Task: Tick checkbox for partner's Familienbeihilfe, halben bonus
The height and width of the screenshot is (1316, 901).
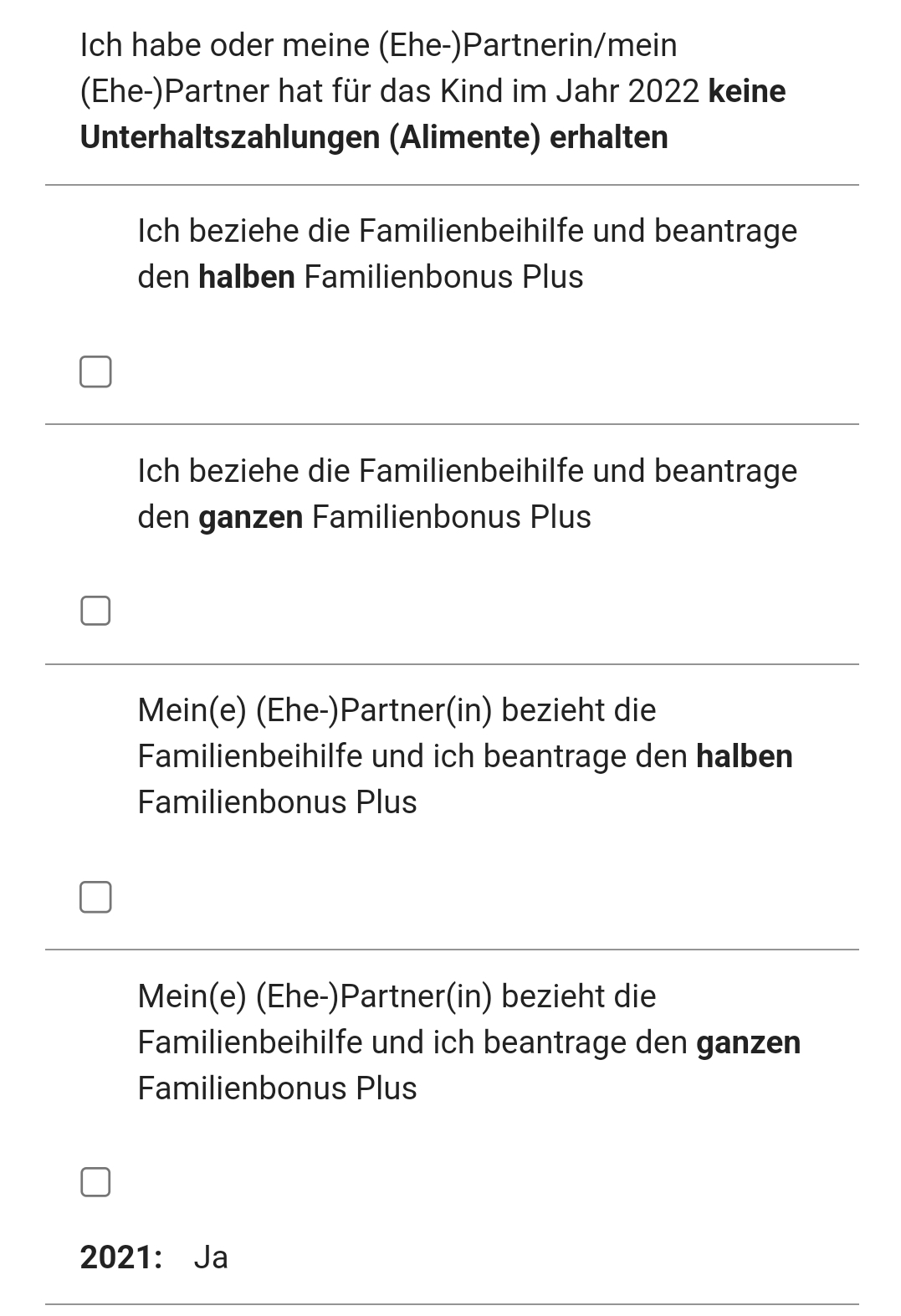Action: 95,897
